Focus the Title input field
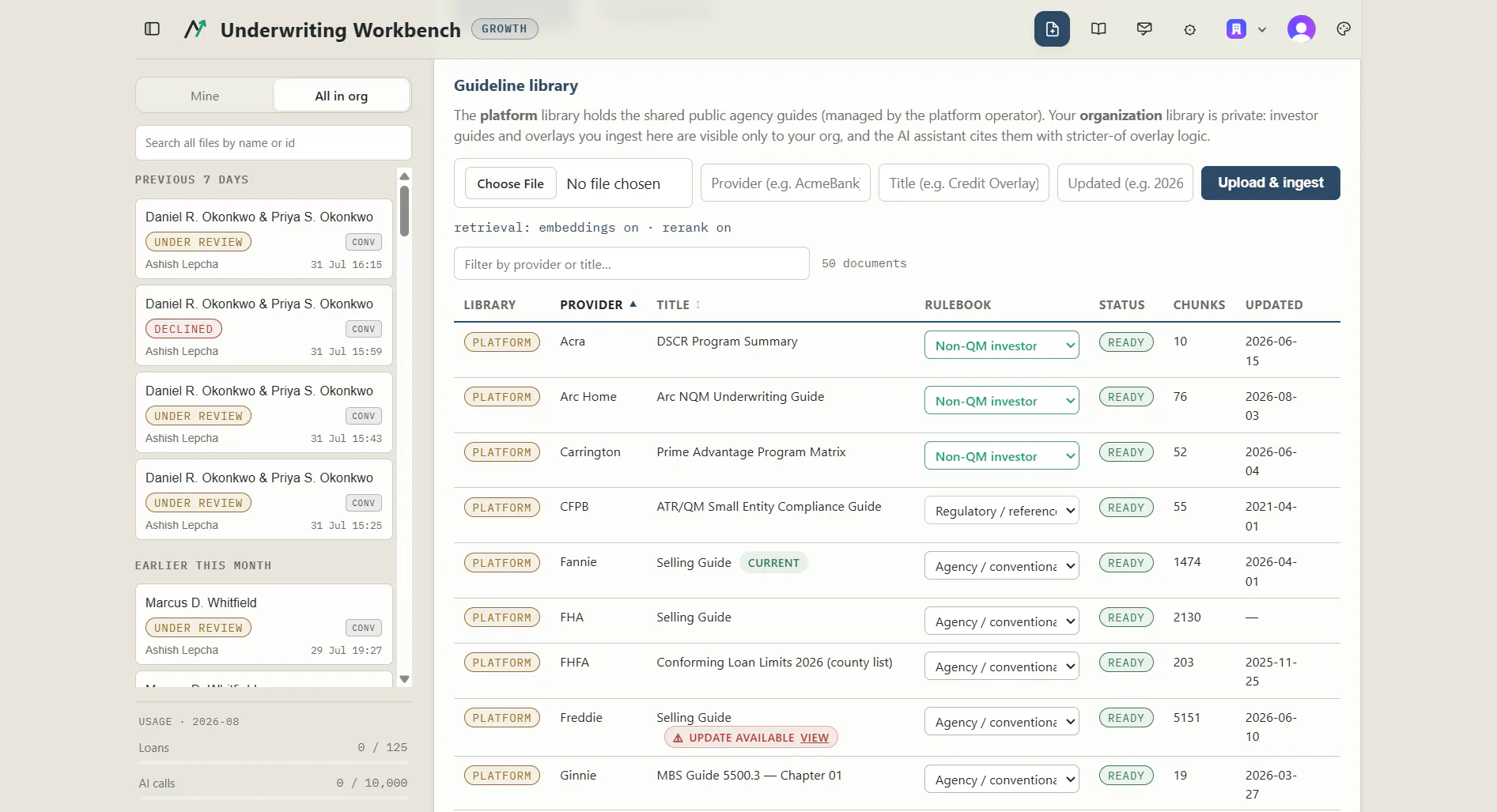Viewport: 1497px width, 812px height. click(964, 183)
